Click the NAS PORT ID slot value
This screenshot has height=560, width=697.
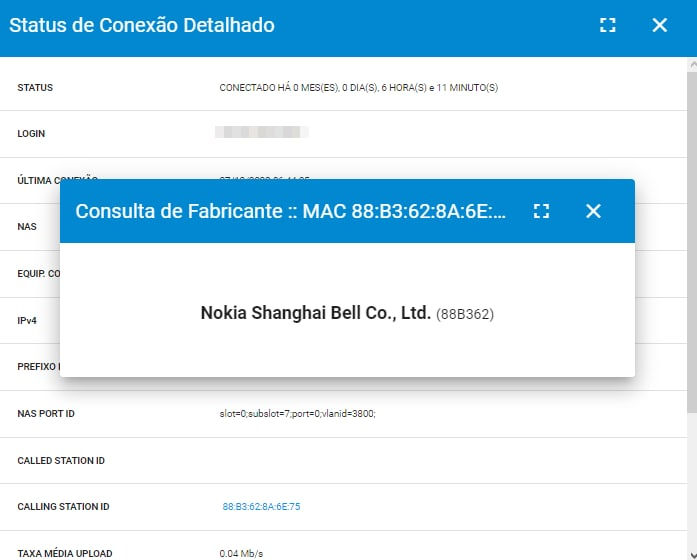(x=297, y=414)
